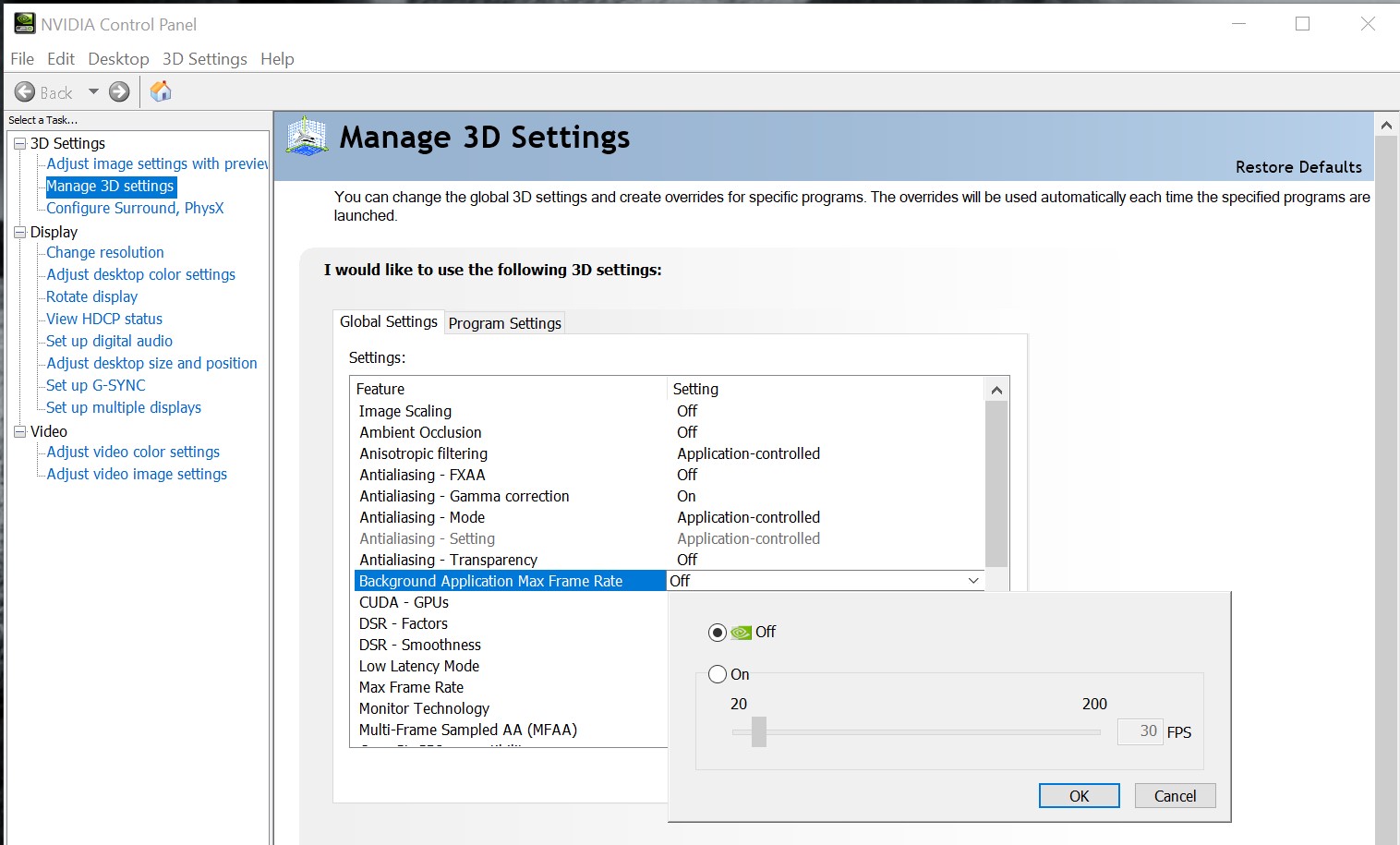
Task: Click the FPS value input field
Action: (1140, 731)
